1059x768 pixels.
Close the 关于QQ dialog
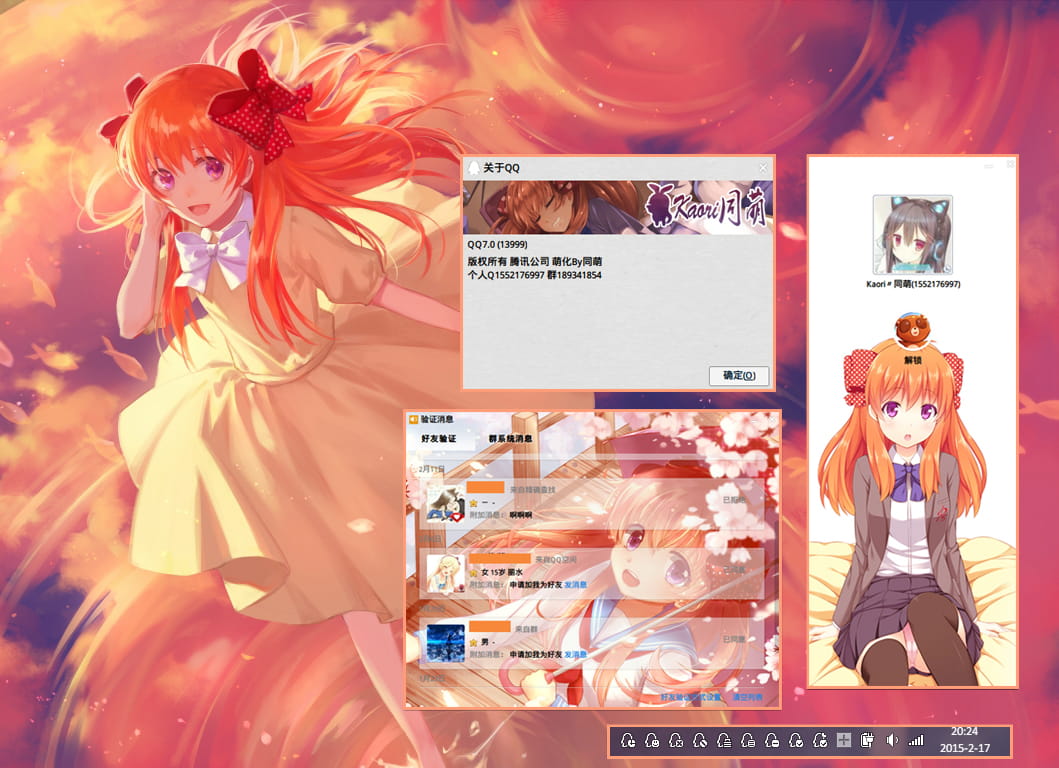[763, 168]
